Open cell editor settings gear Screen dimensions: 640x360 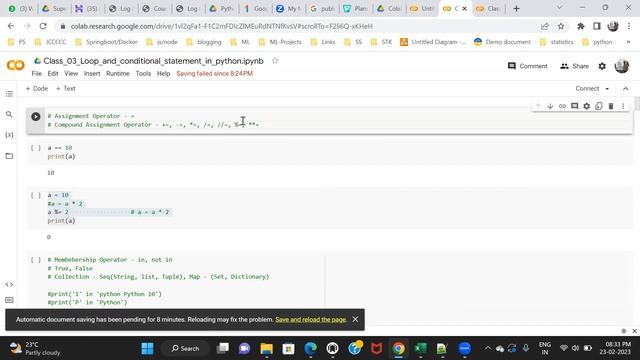click(x=587, y=106)
